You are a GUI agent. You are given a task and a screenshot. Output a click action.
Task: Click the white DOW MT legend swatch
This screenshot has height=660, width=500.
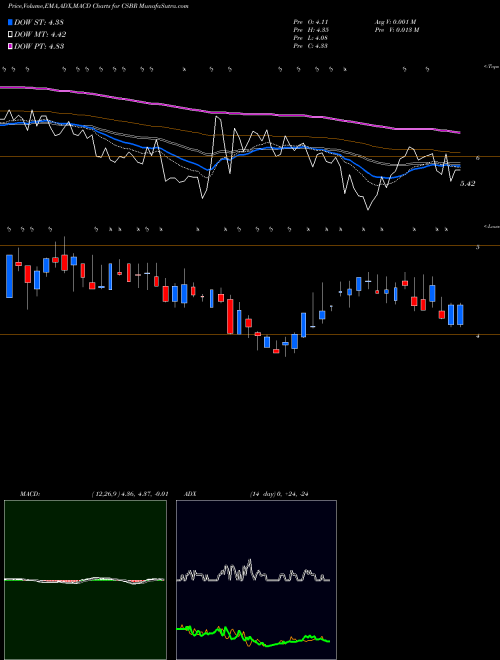point(11,35)
